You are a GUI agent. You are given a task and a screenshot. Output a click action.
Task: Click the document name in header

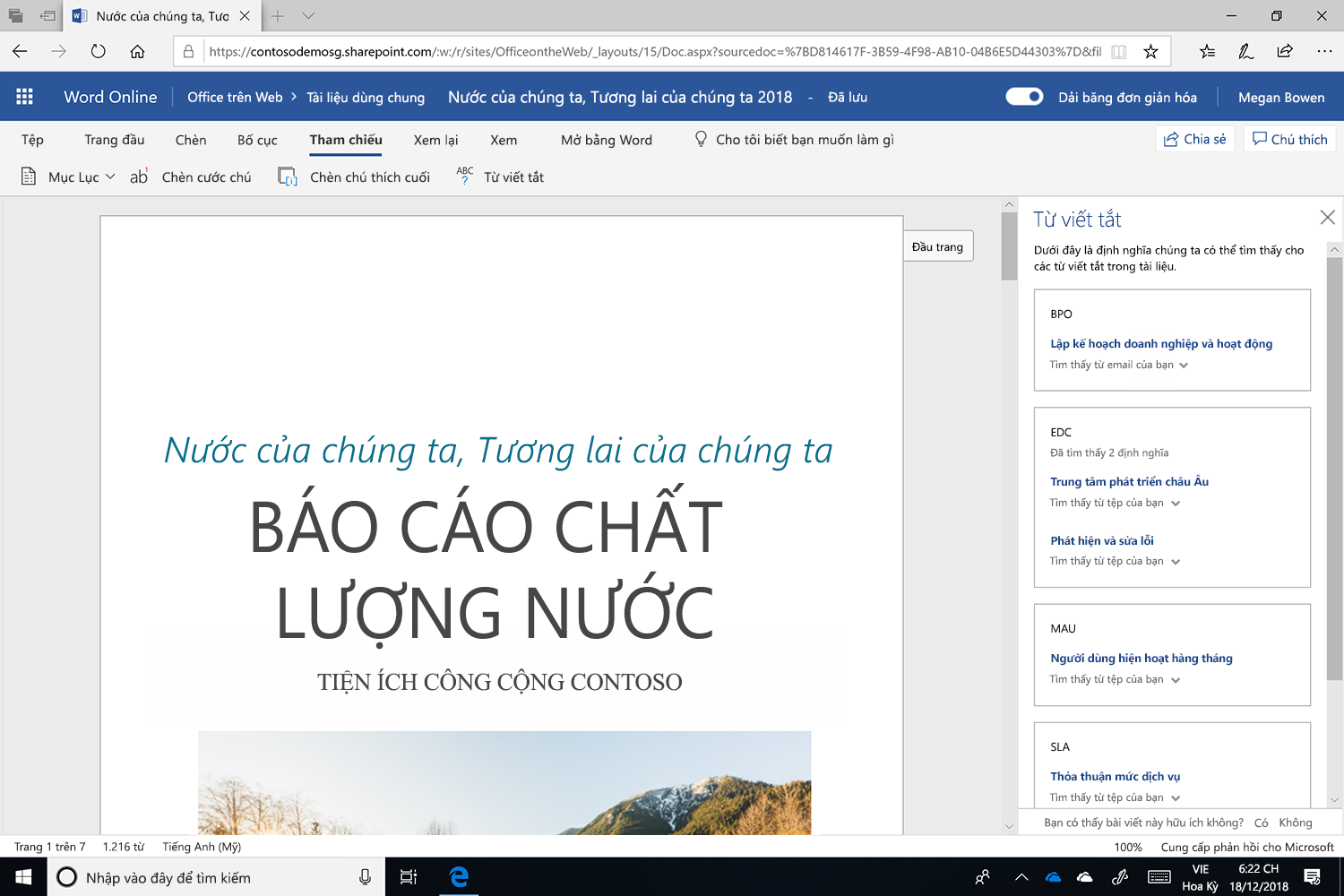pos(620,97)
